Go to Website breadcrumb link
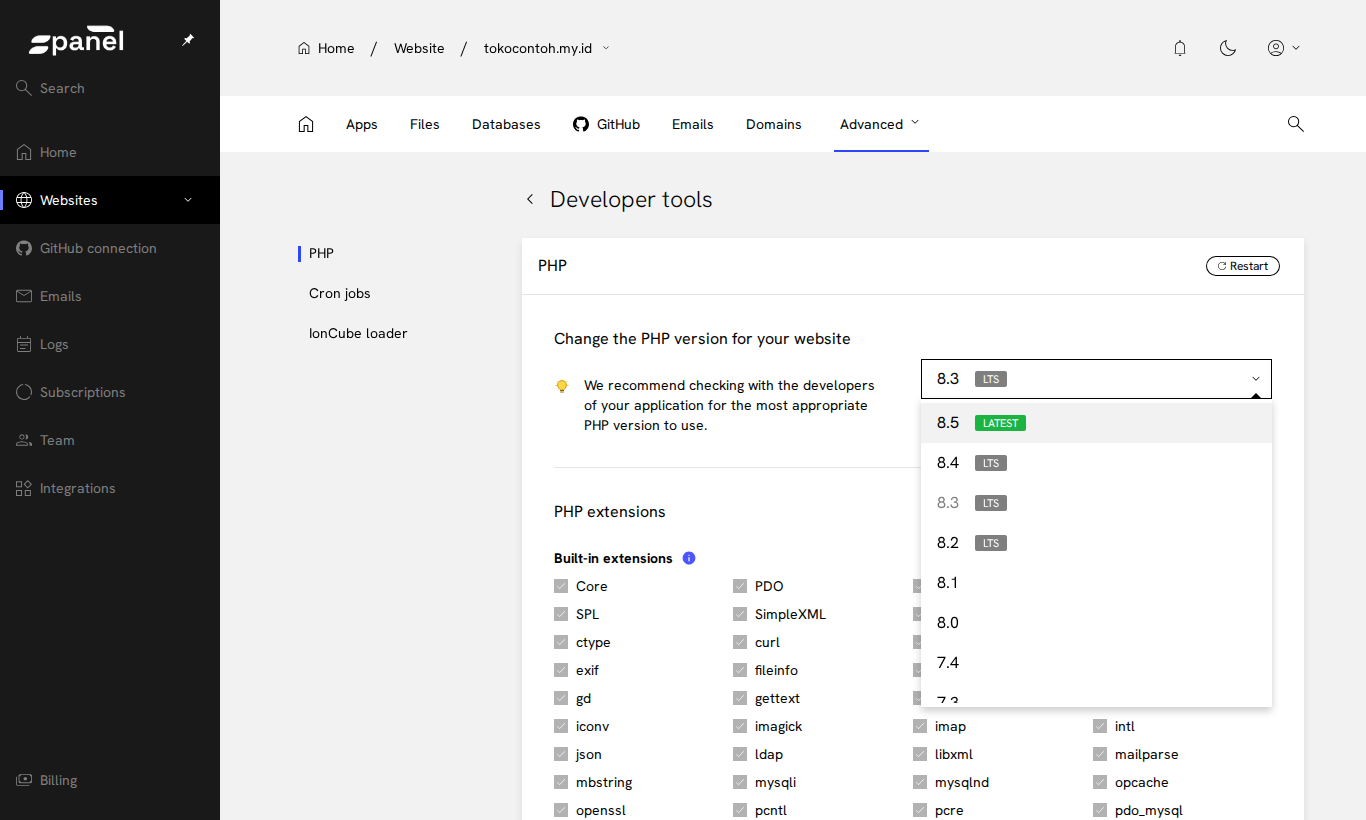Screen dimensions: 1366x820 419,48
